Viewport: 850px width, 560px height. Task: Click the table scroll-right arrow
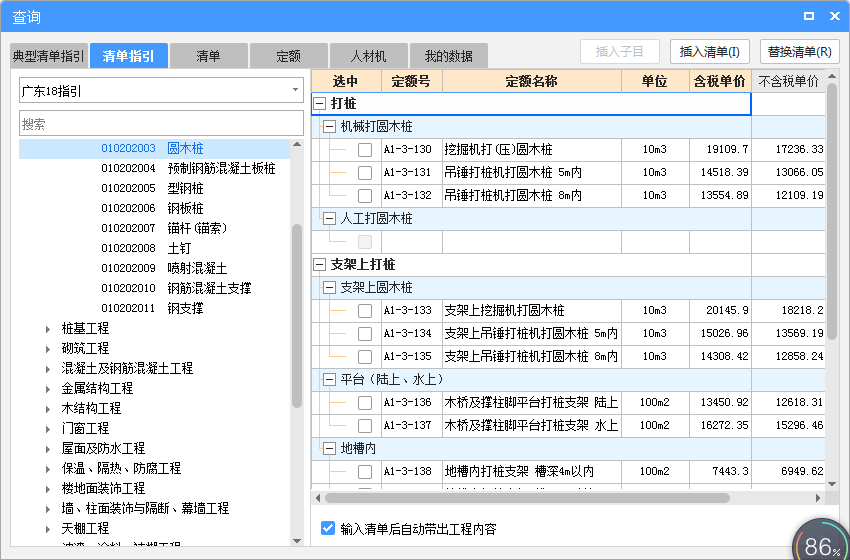(x=818, y=498)
